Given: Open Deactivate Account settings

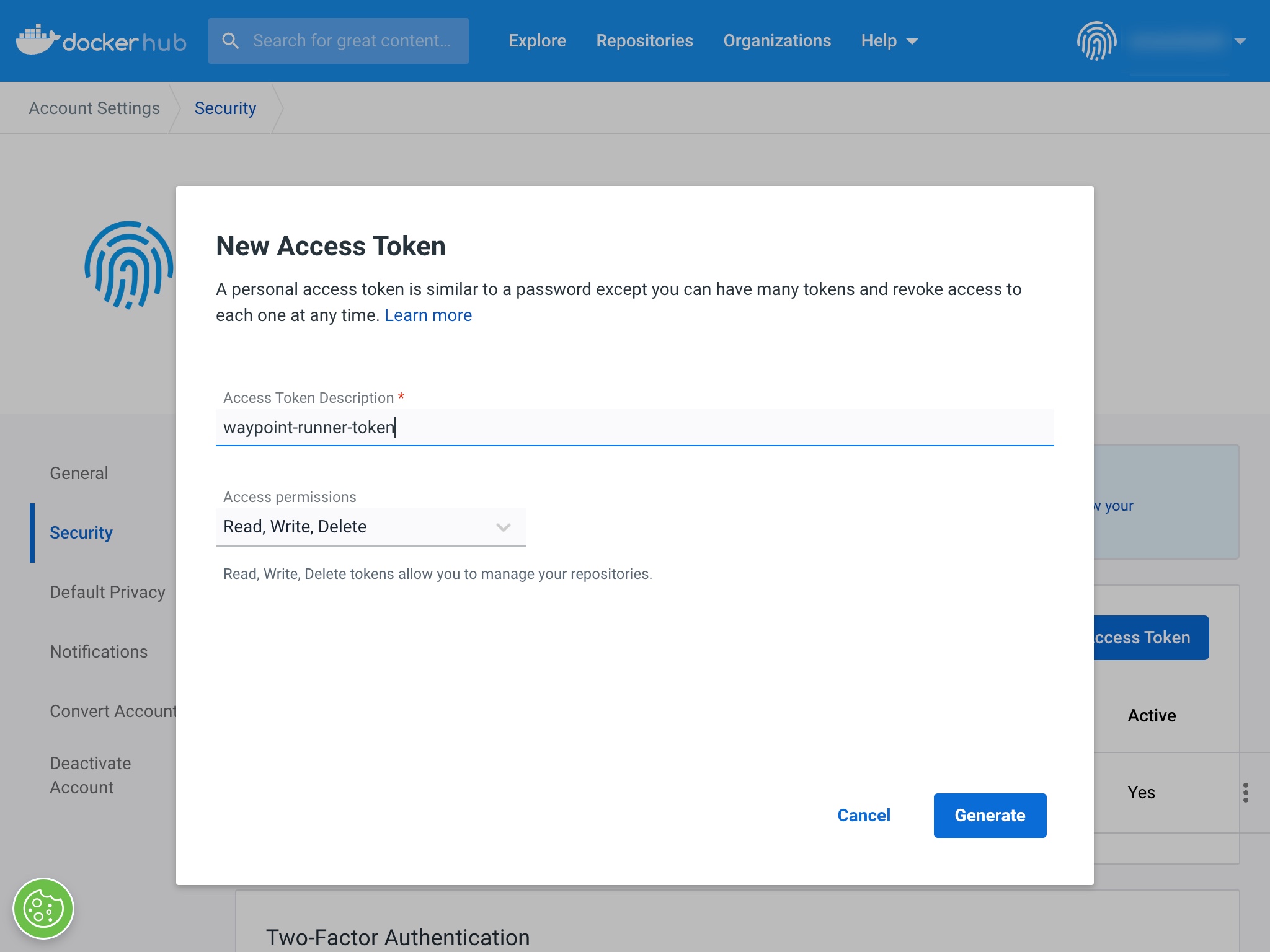Looking at the screenshot, I should [91, 775].
